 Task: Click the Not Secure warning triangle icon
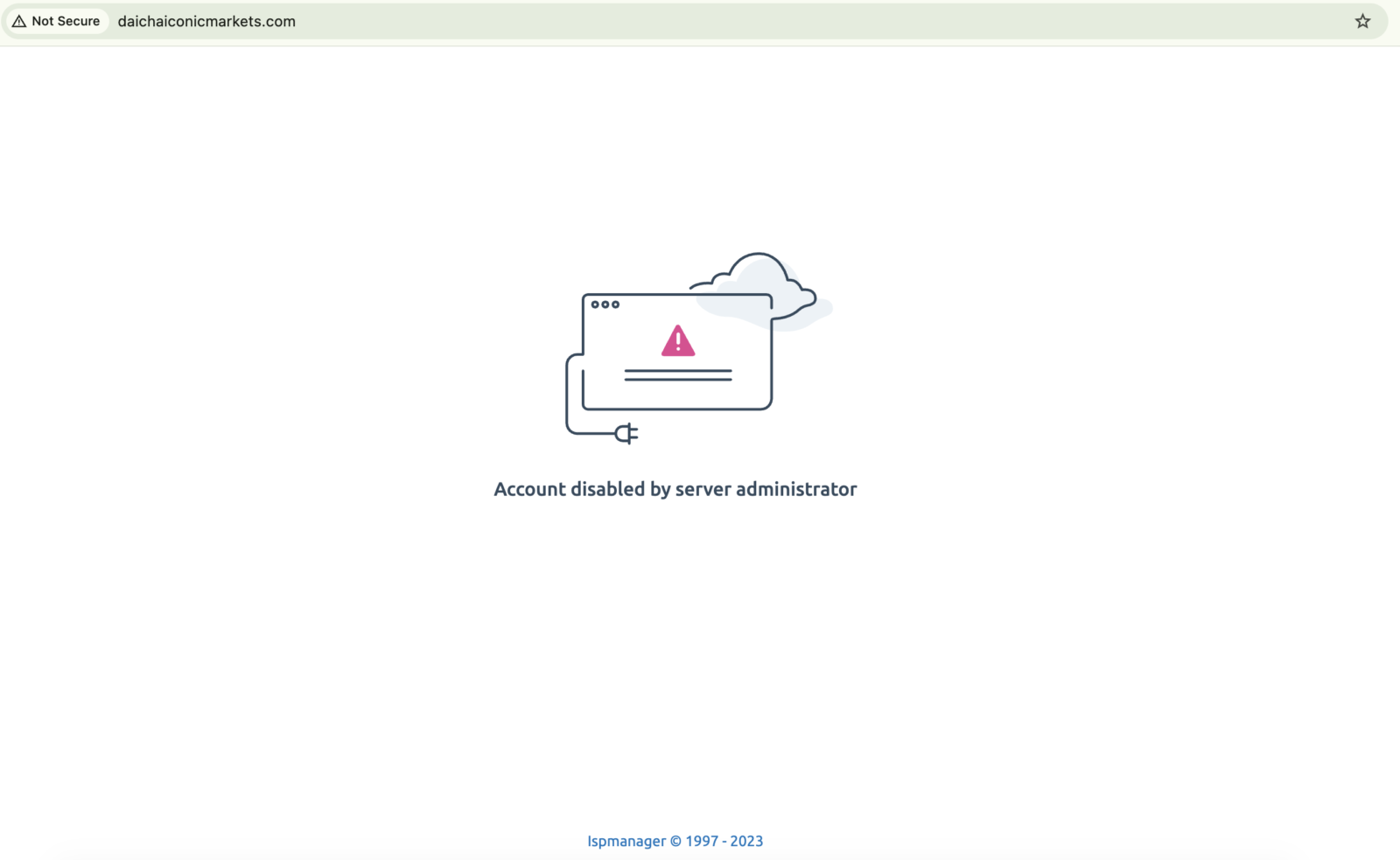click(x=19, y=21)
